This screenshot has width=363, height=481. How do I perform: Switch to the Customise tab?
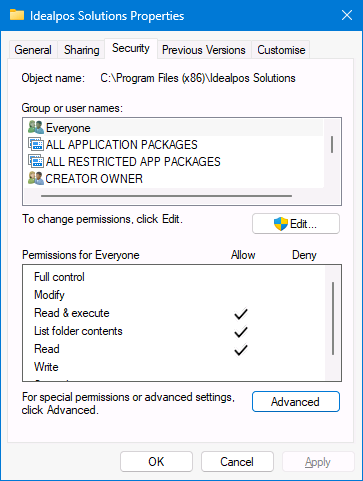tap(281, 50)
